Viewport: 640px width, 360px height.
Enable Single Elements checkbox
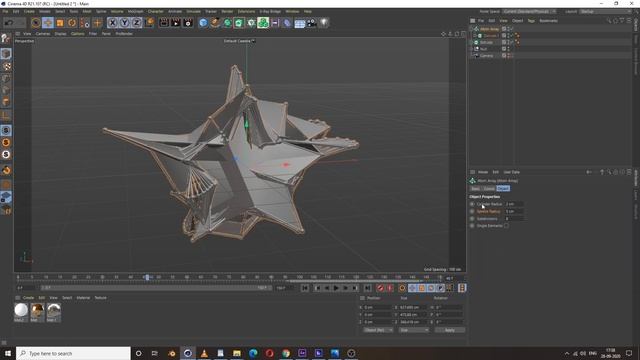tap(506, 226)
